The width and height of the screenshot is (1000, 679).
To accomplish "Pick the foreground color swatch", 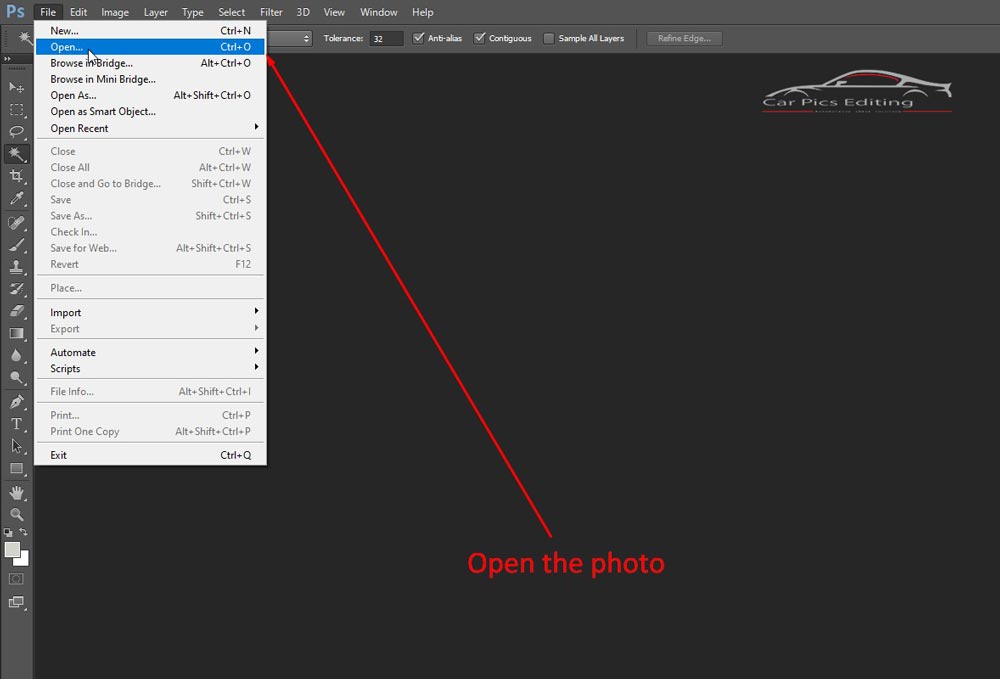I will pos(12,550).
